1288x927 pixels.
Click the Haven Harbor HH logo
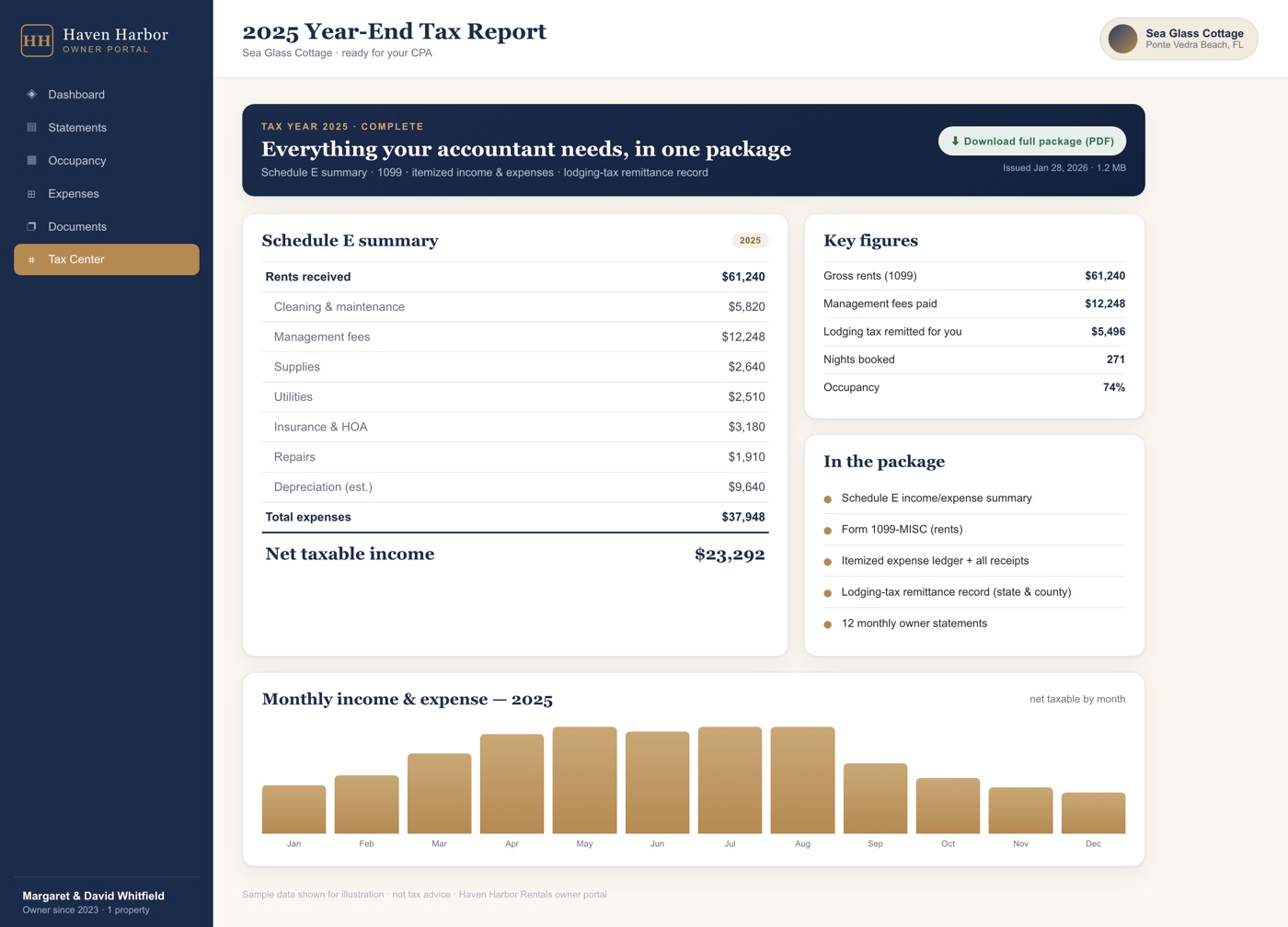point(37,40)
